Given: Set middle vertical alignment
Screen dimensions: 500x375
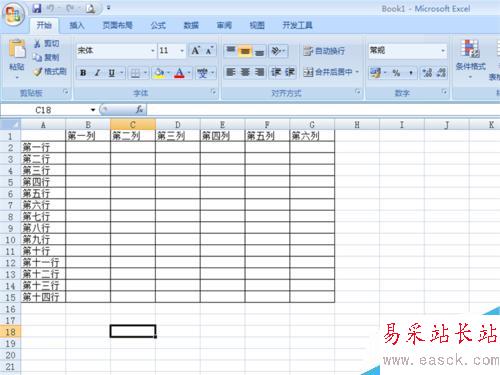Looking at the screenshot, I should [x=245, y=51].
